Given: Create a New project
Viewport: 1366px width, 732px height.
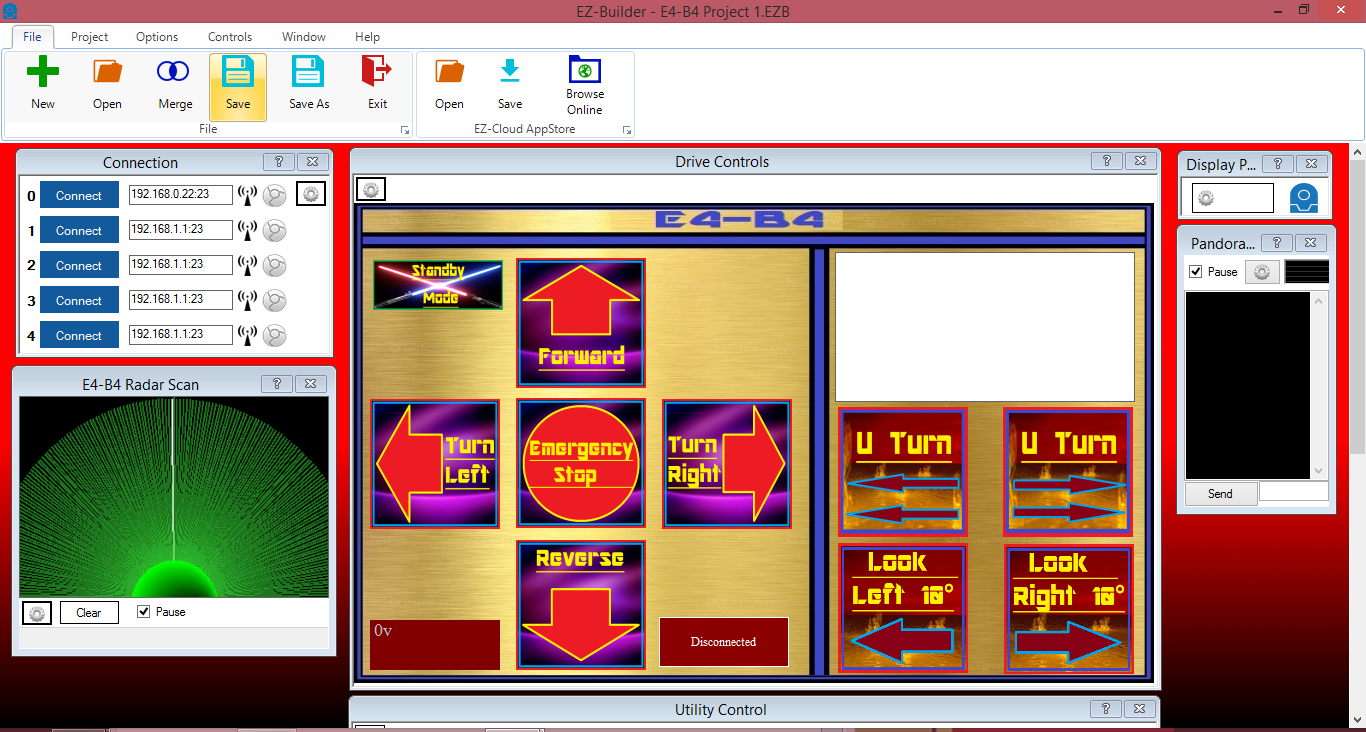Looking at the screenshot, I should click(x=42, y=79).
